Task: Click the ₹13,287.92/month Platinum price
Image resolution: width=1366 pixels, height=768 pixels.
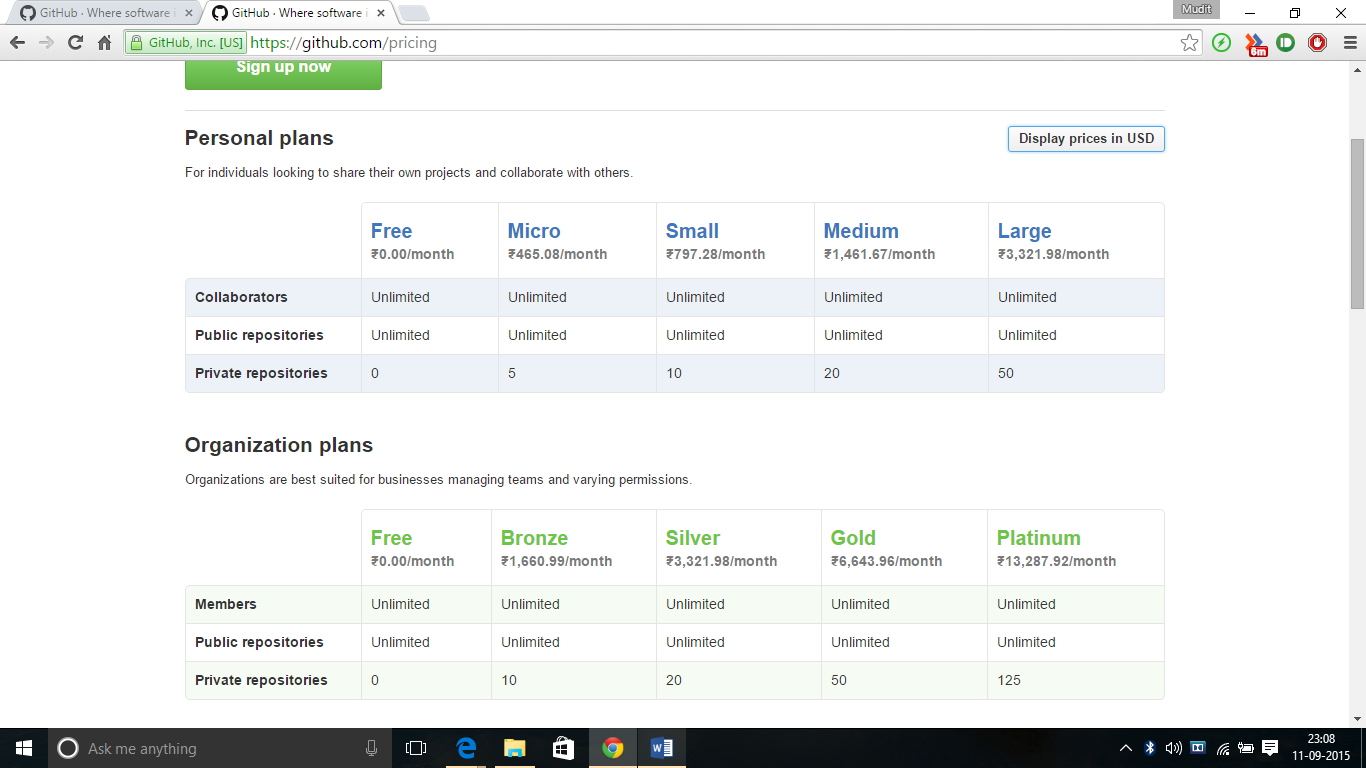Action: pos(1056,561)
